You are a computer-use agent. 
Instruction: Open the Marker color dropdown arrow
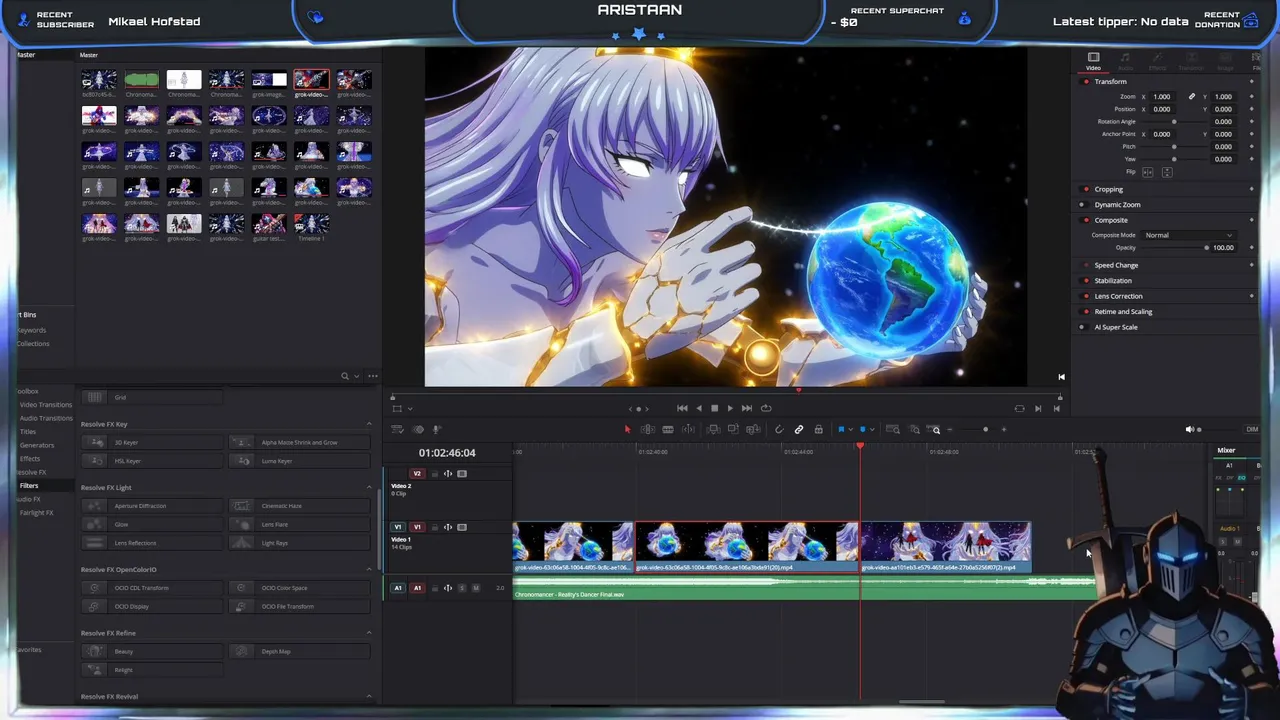tap(872, 429)
